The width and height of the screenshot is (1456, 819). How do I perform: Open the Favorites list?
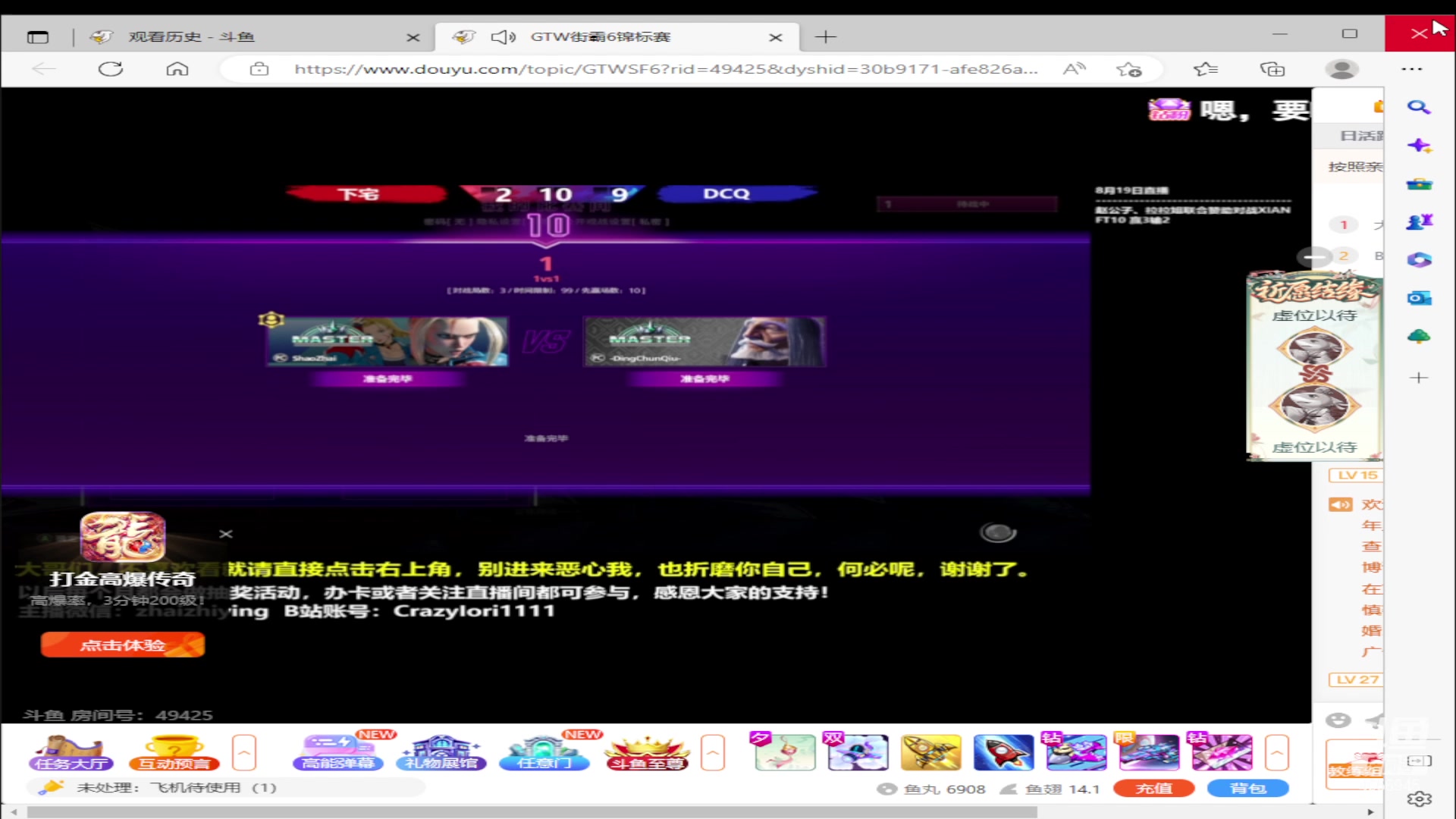pos(1206,69)
